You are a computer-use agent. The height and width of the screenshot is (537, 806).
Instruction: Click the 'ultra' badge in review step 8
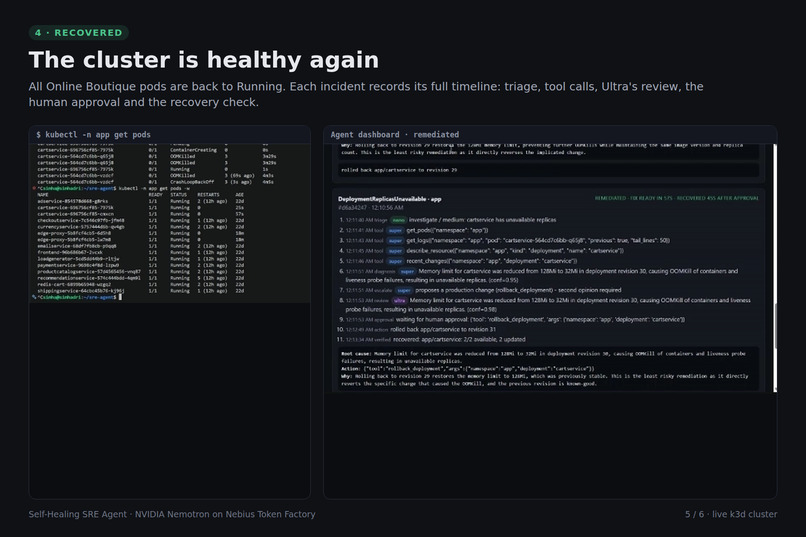pyautogui.click(x=399, y=301)
